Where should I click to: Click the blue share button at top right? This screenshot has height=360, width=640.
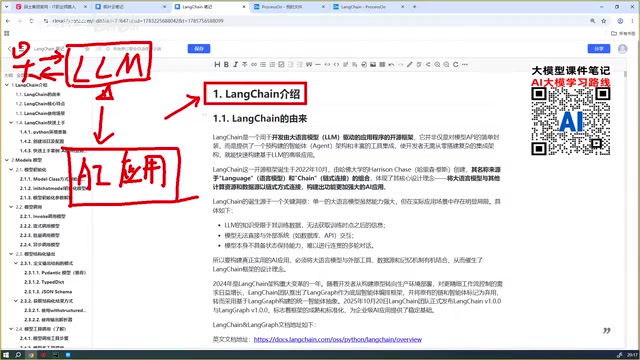coord(599,49)
